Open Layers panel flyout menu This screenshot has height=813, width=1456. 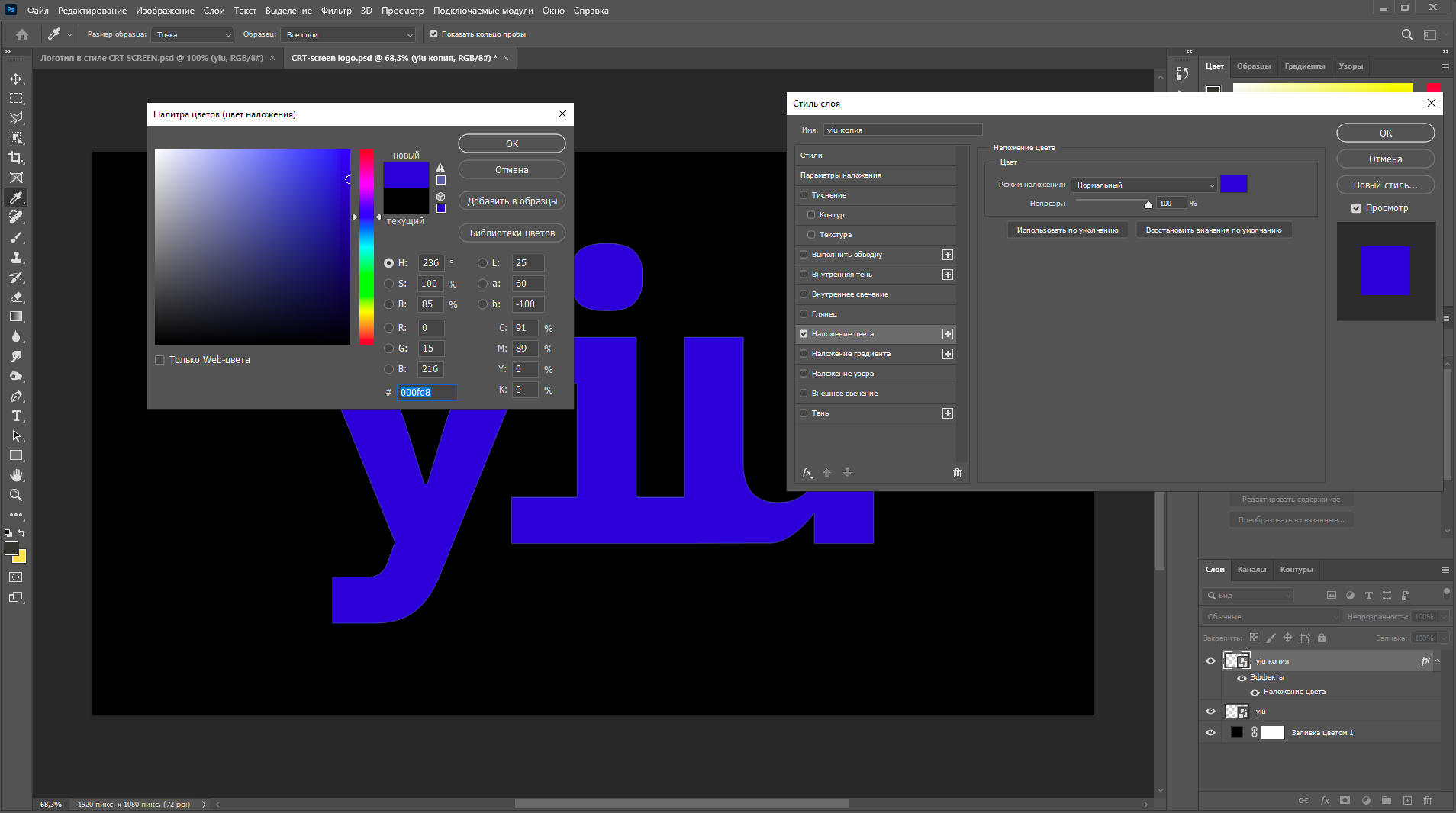pyautogui.click(x=1445, y=570)
